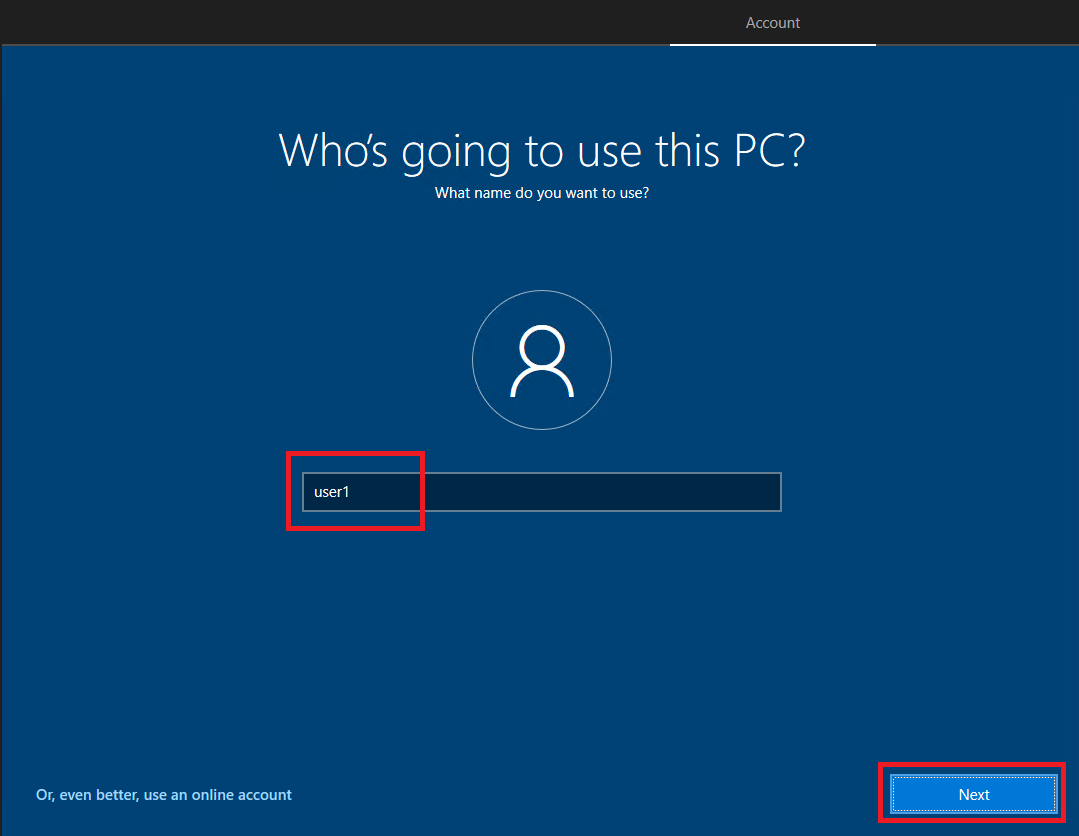Open the 'use an online account' link
The height and width of the screenshot is (836, 1079).
pyautogui.click(x=164, y=795)
